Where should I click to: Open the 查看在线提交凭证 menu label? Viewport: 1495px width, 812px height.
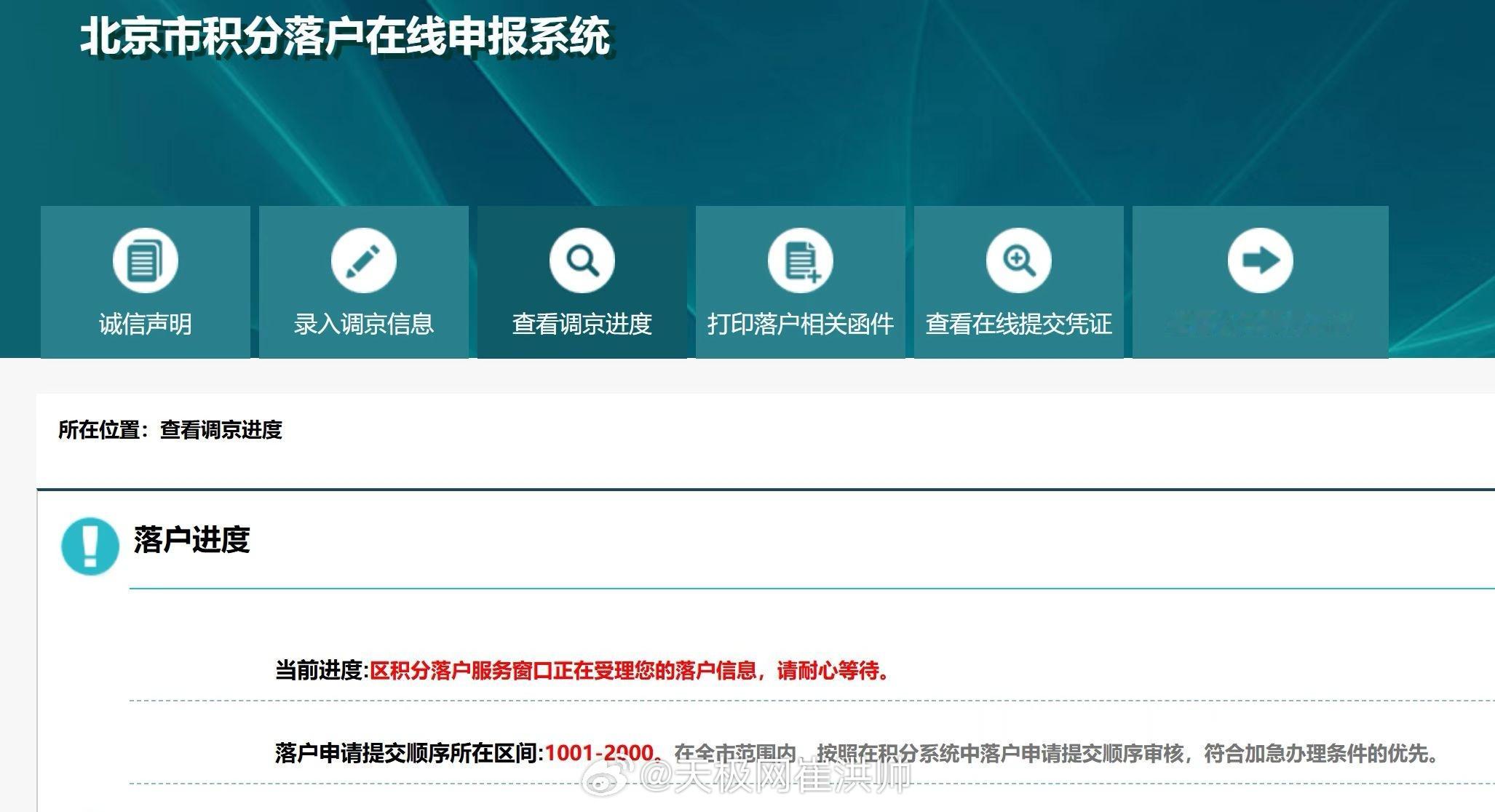(x=1018, y=324)
